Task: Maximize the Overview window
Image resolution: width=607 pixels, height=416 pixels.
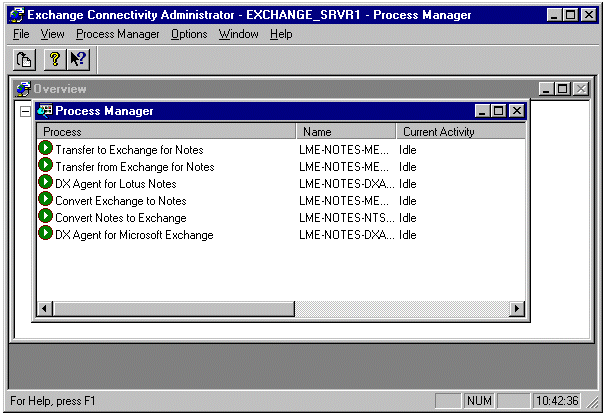Action: [x=562, y=89]
